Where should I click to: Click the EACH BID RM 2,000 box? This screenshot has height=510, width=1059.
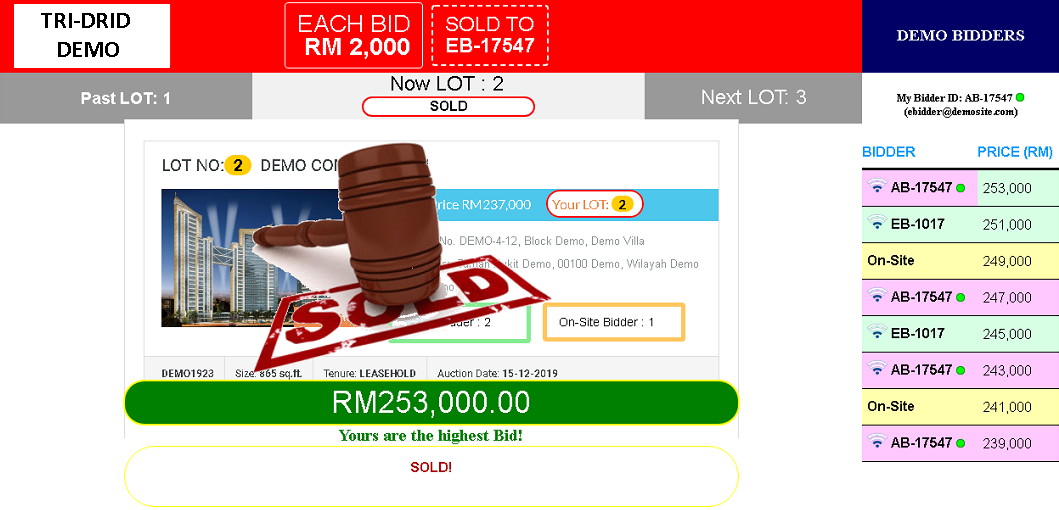pyautogui.click(x=354, y=35)
